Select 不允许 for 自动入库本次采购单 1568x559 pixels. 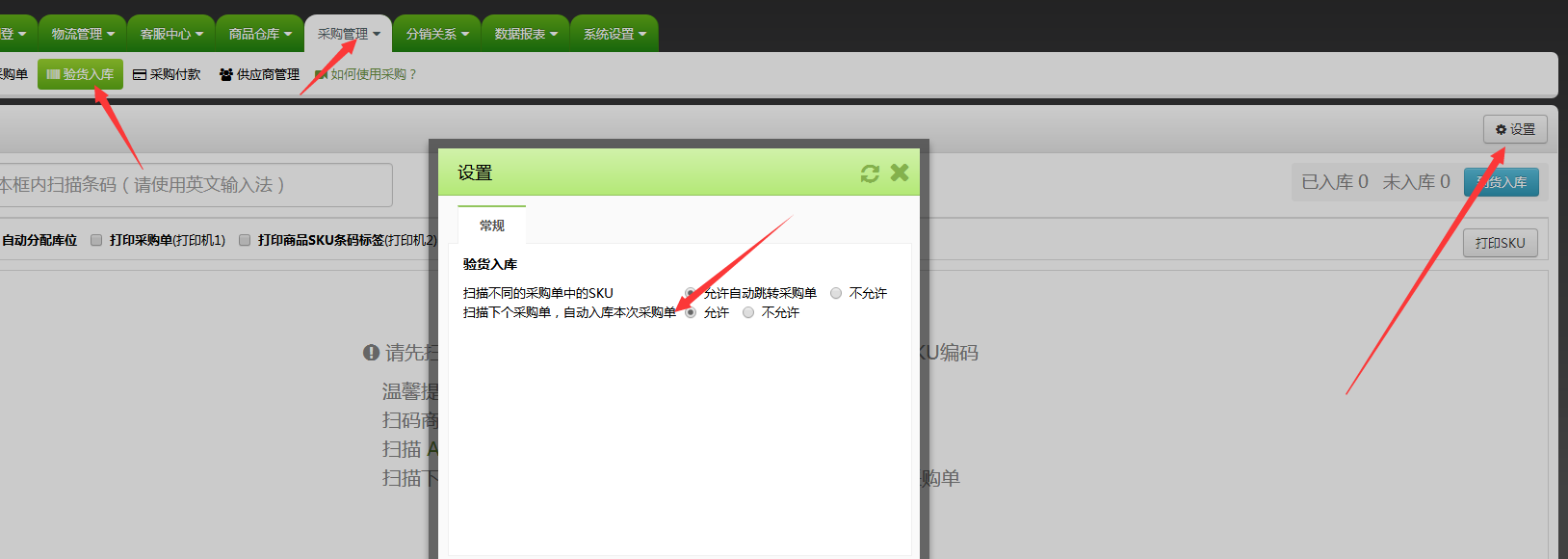tap(748, 312)
